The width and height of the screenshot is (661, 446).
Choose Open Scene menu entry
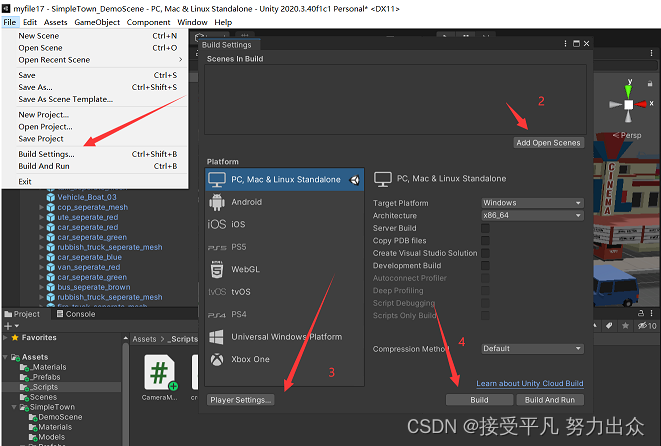coord(97,48)
